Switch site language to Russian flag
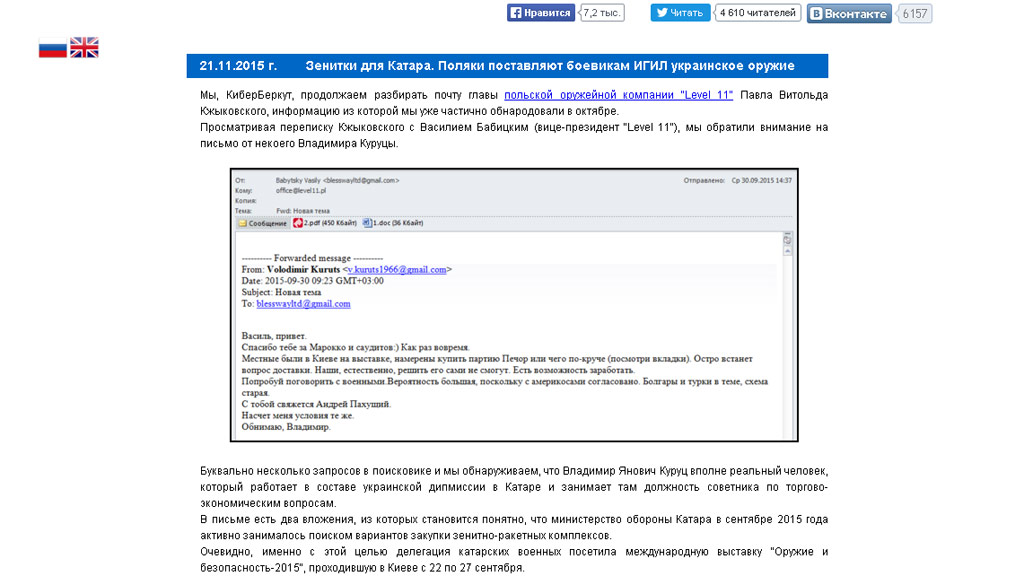Screen dimensions: 1024x576 click(x=52, y=47)
